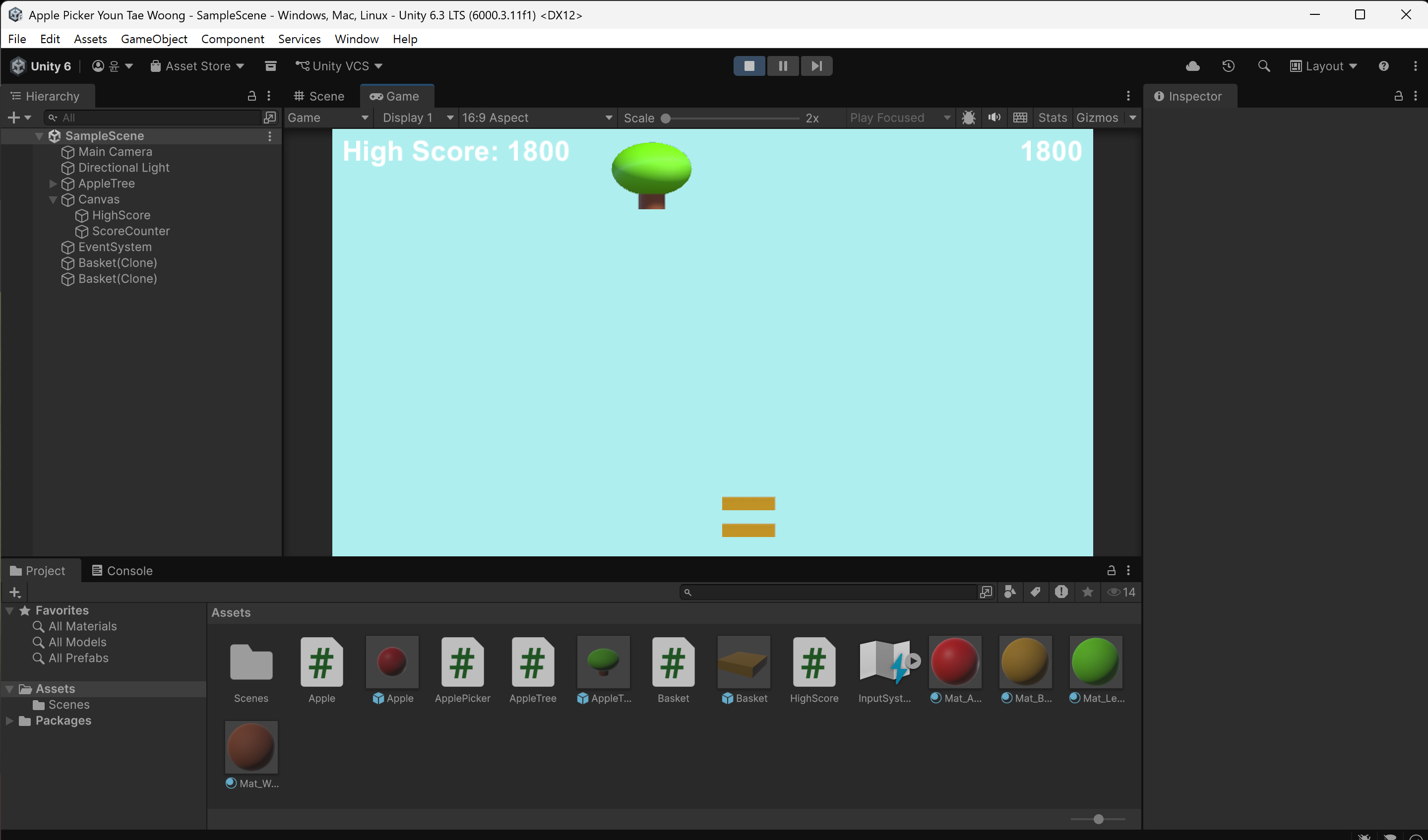Screen dimensions: 1428x840
Task: Open the Display 1 dropdown
Action: click(x=418, y=117)
